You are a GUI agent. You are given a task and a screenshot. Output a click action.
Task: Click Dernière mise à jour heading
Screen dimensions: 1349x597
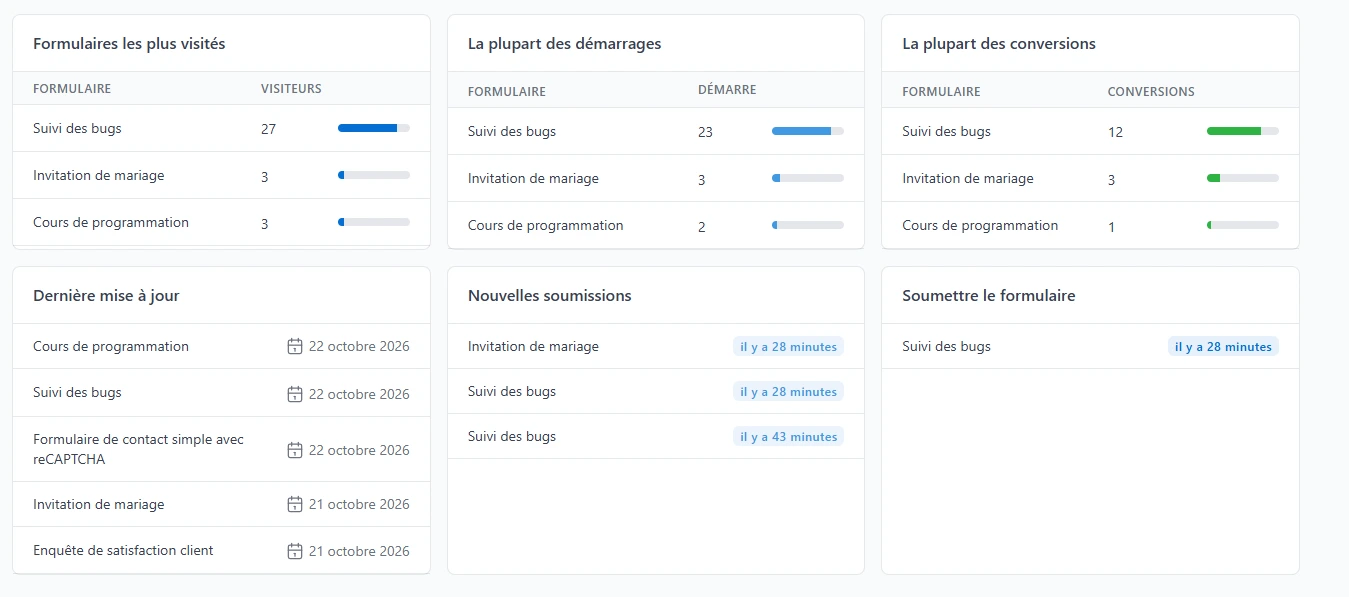(x=106, y=296)
